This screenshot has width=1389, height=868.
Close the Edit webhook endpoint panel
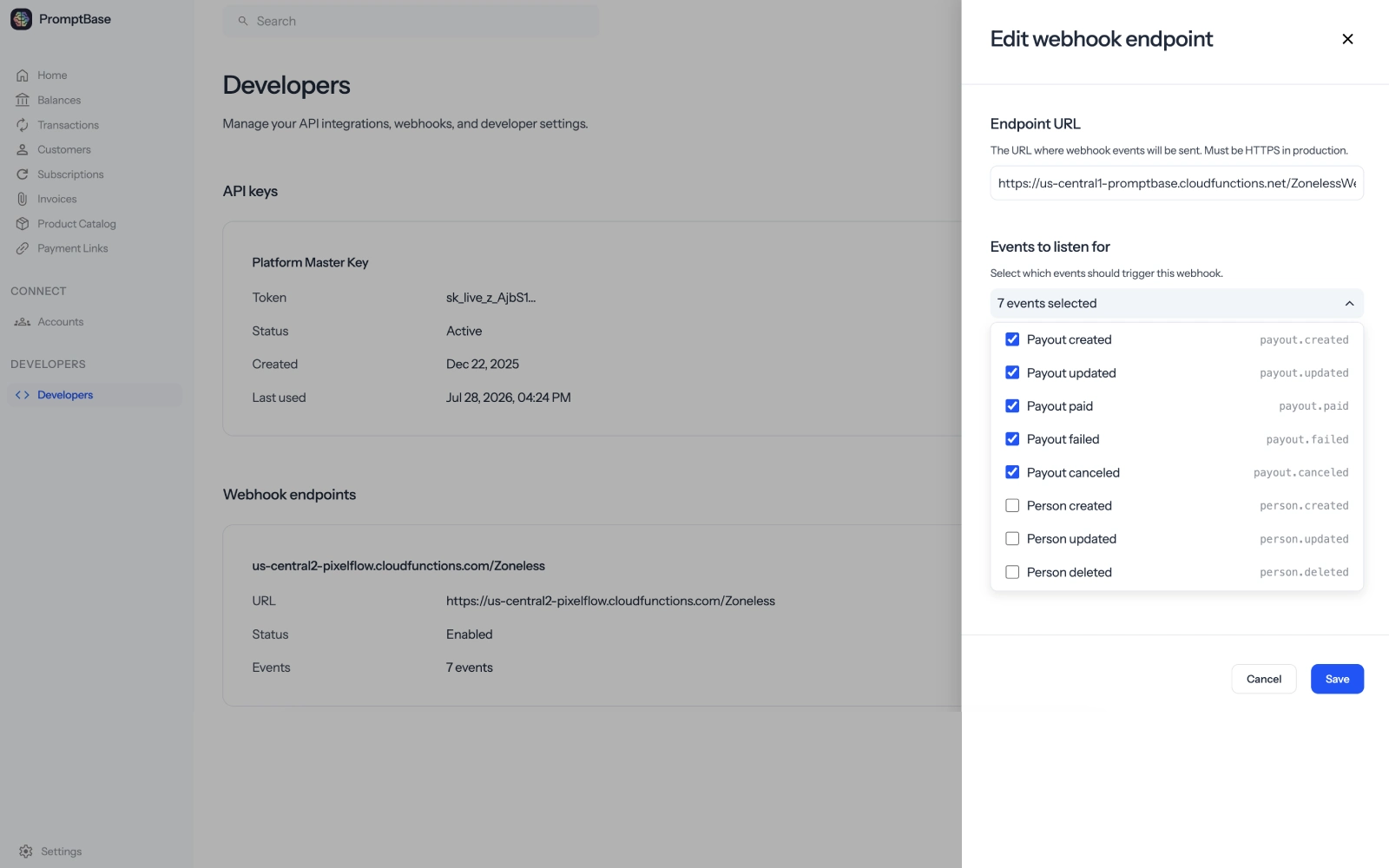[1347, 39]
